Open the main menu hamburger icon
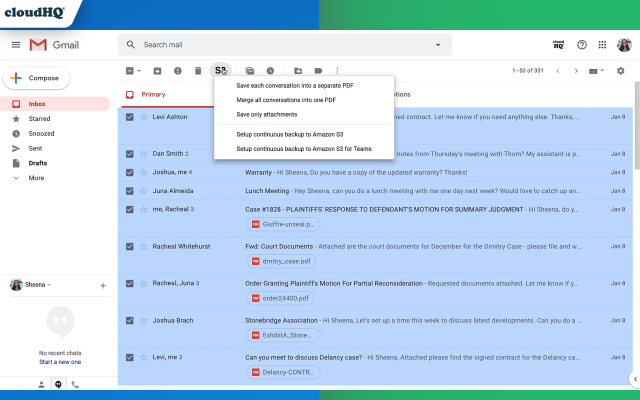The height and width of the screenshot is (400, 640). [x=16, y=45]
